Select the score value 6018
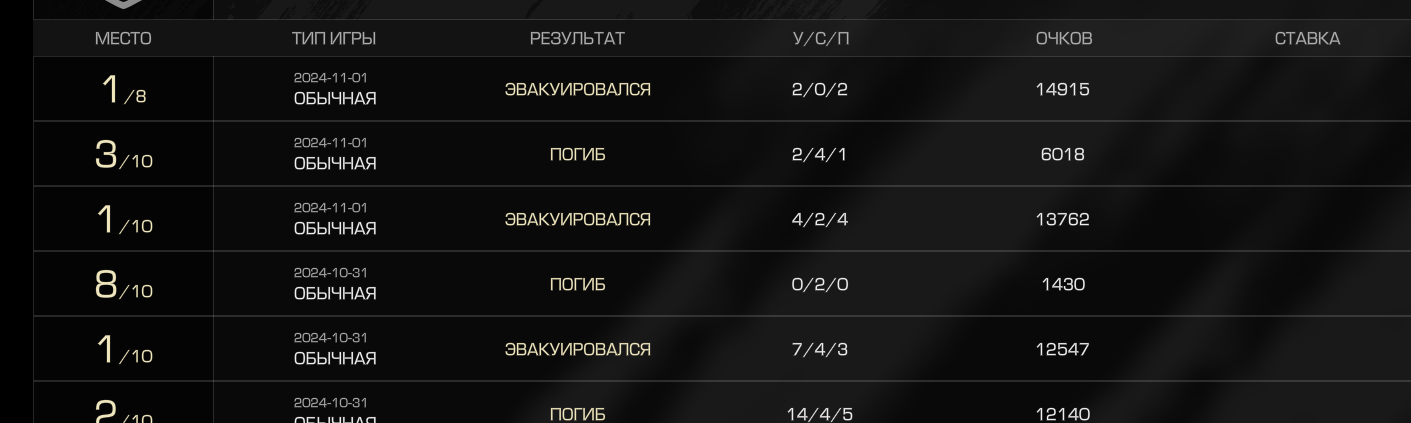Image resolution: width=1411 pixels, height=423 pixels. (x=1063, y=154)
